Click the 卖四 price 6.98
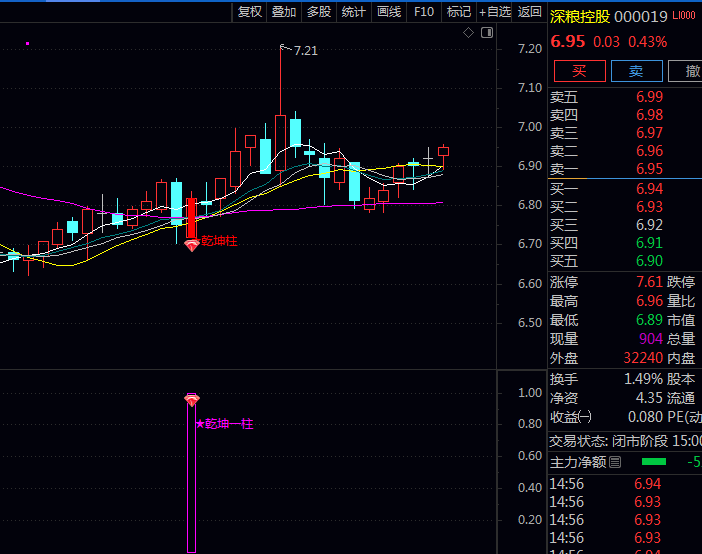 [649, 115]
